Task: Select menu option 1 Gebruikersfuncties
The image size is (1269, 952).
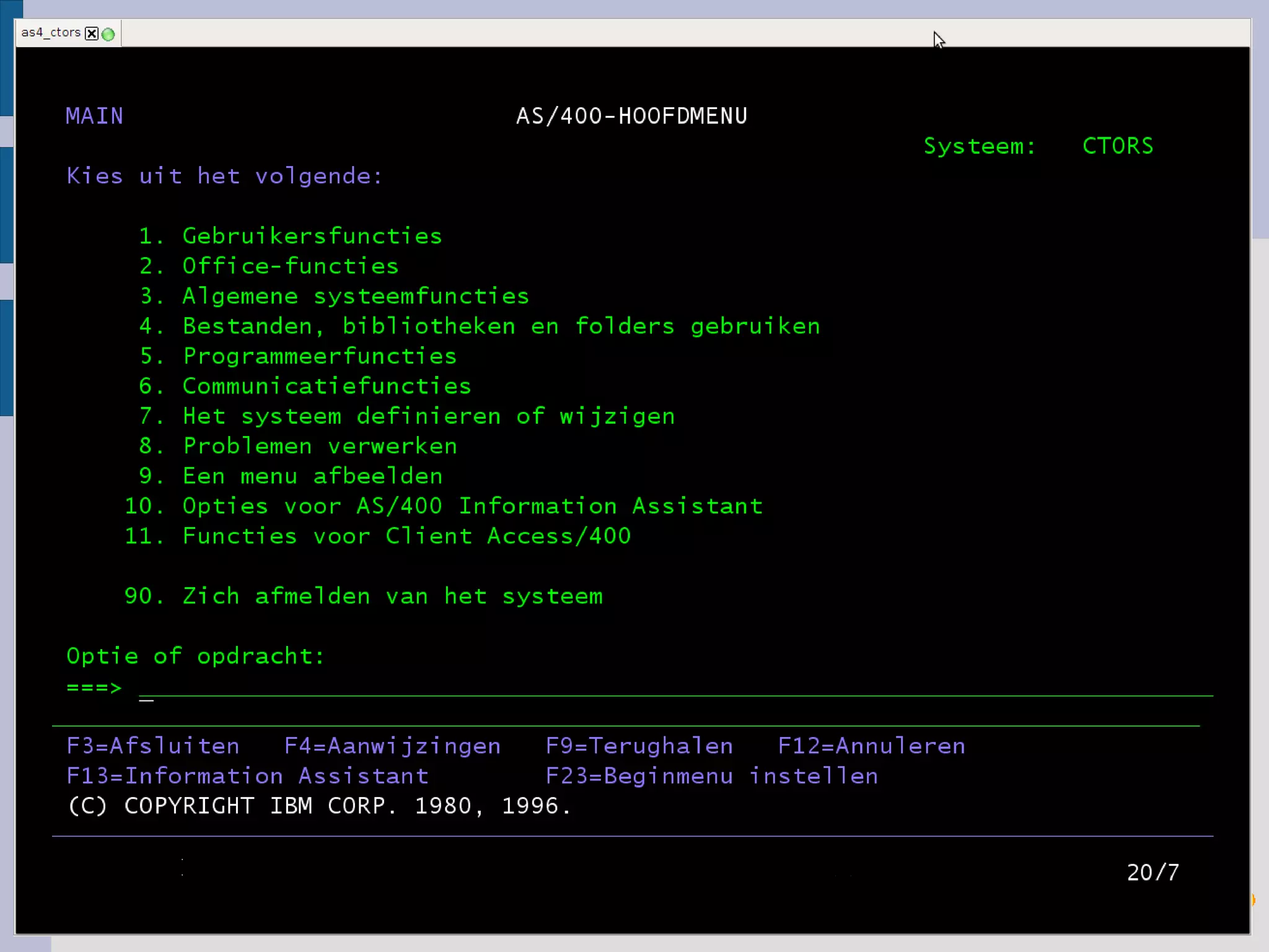Action: point(312,236)
